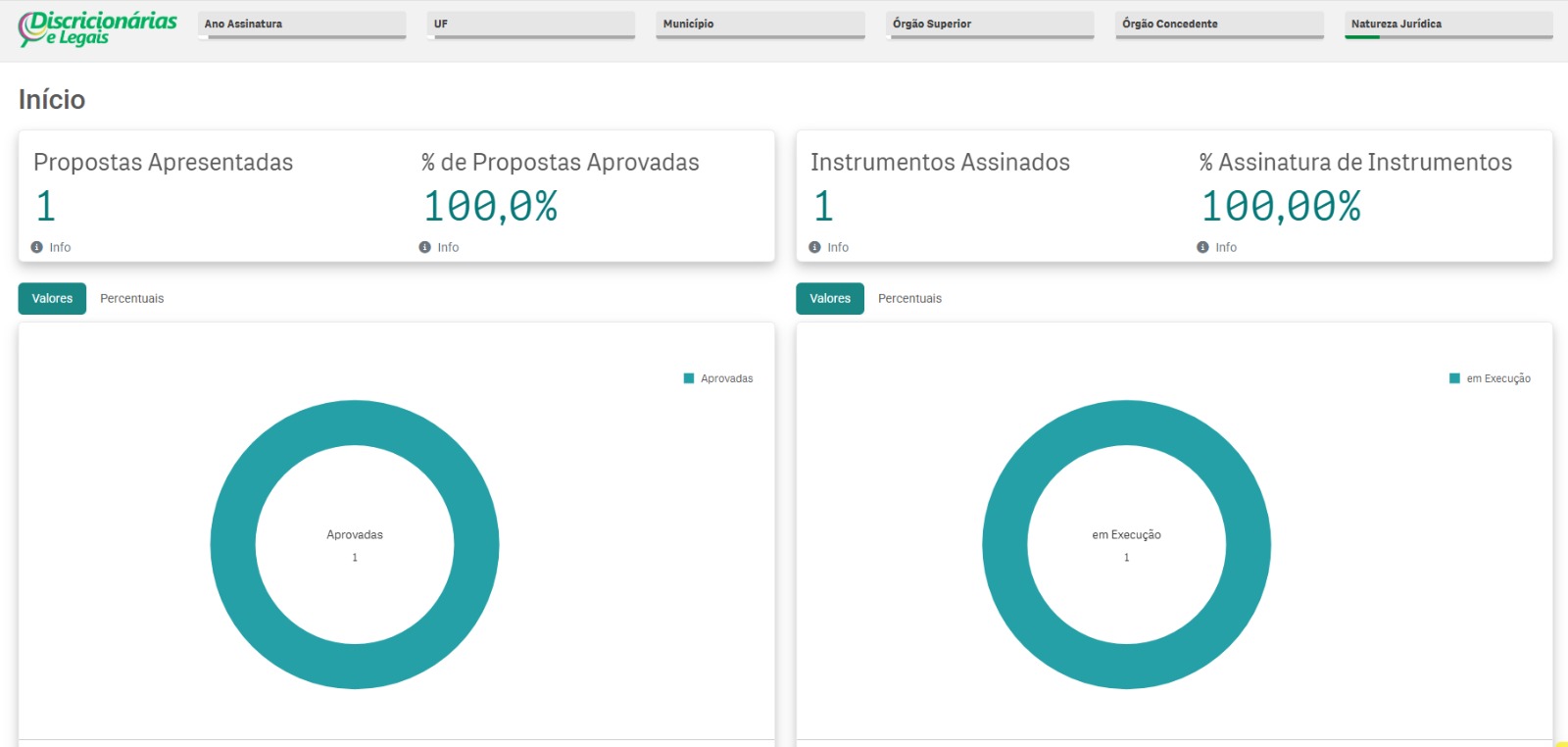Open the Órgão Superior filter
This screenshot has height=747, width=1568.
click(990, 25)
